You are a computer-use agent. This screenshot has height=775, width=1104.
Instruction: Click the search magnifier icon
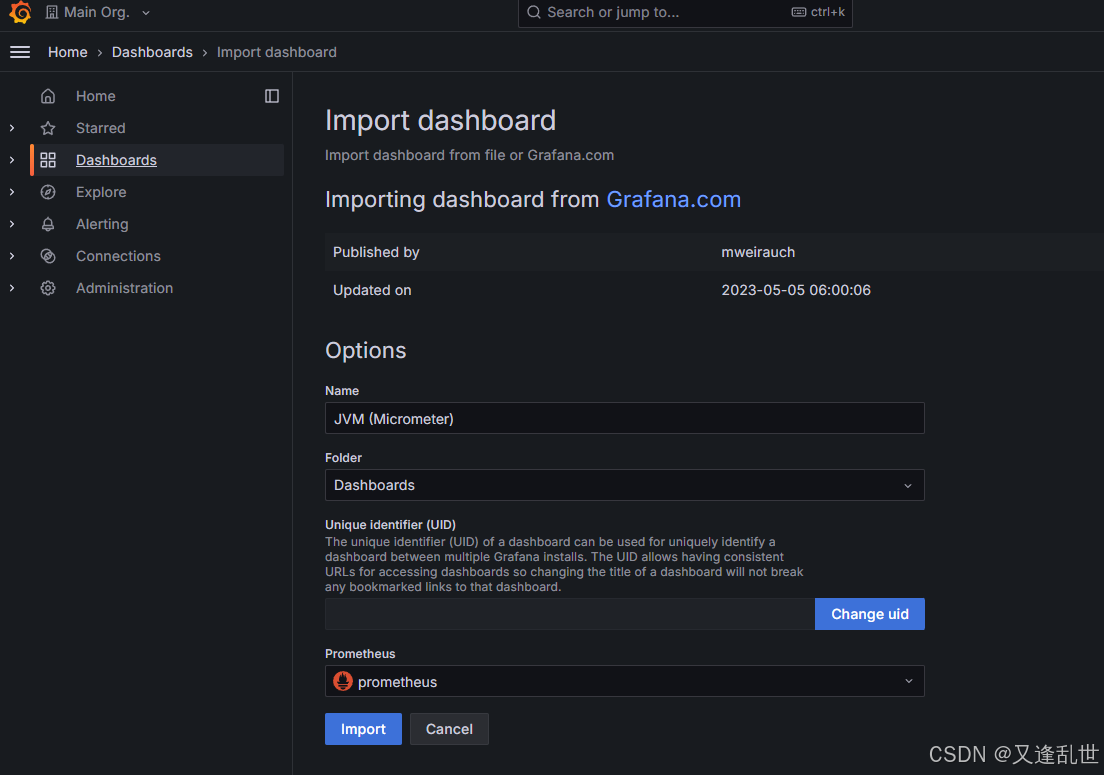pyautogui.click(x=534, y=12)
